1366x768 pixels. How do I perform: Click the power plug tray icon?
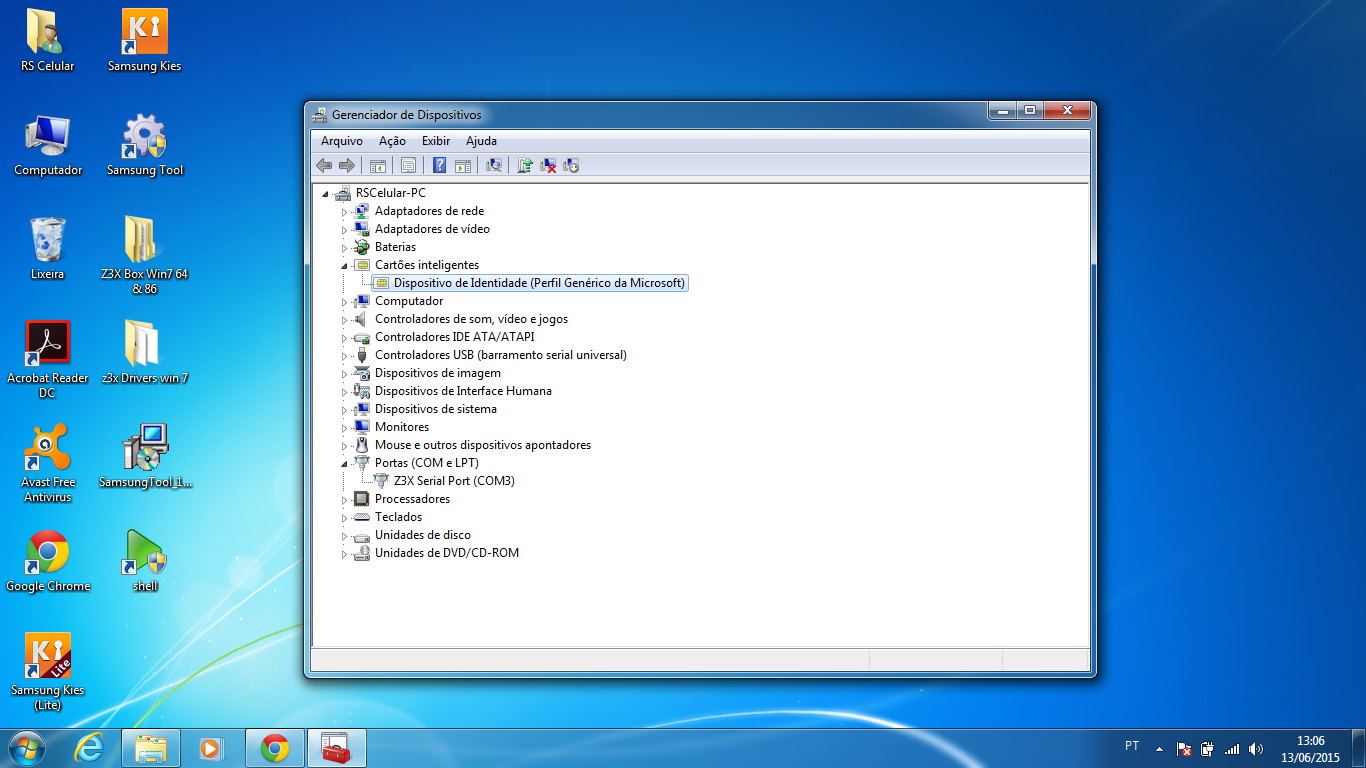click(x=1208, y=748)
